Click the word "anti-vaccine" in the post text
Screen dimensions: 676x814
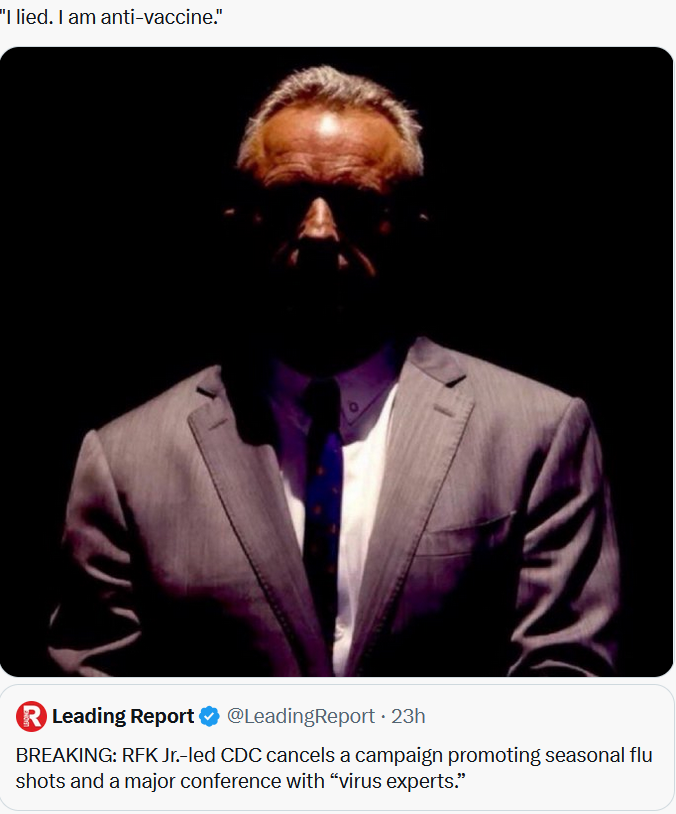[158, 17]
